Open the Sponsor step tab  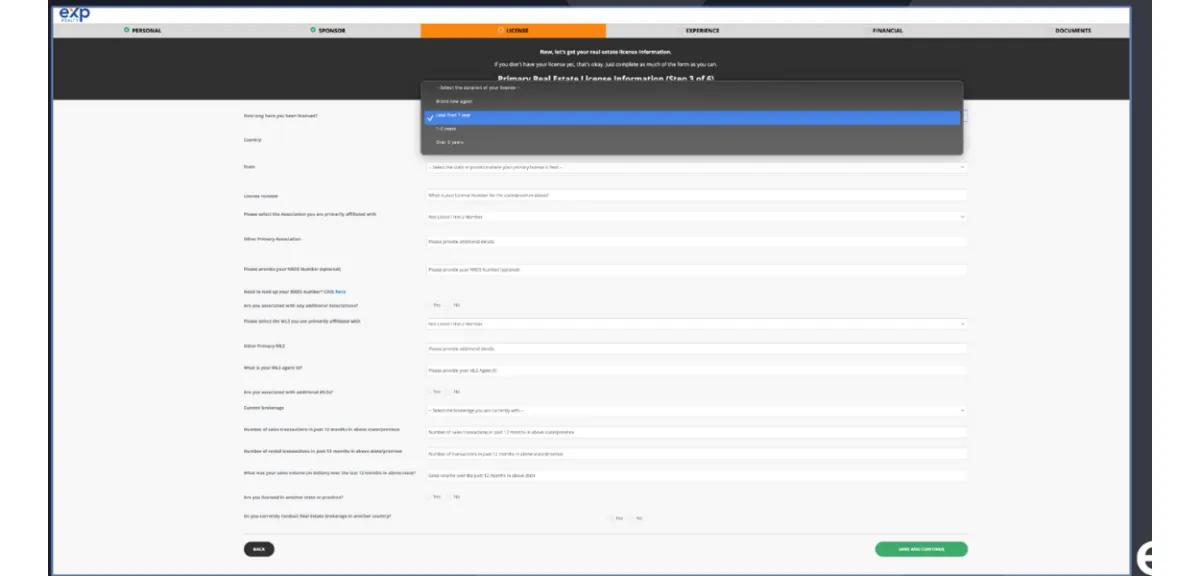pyautogui.click(x=328, y=31)
